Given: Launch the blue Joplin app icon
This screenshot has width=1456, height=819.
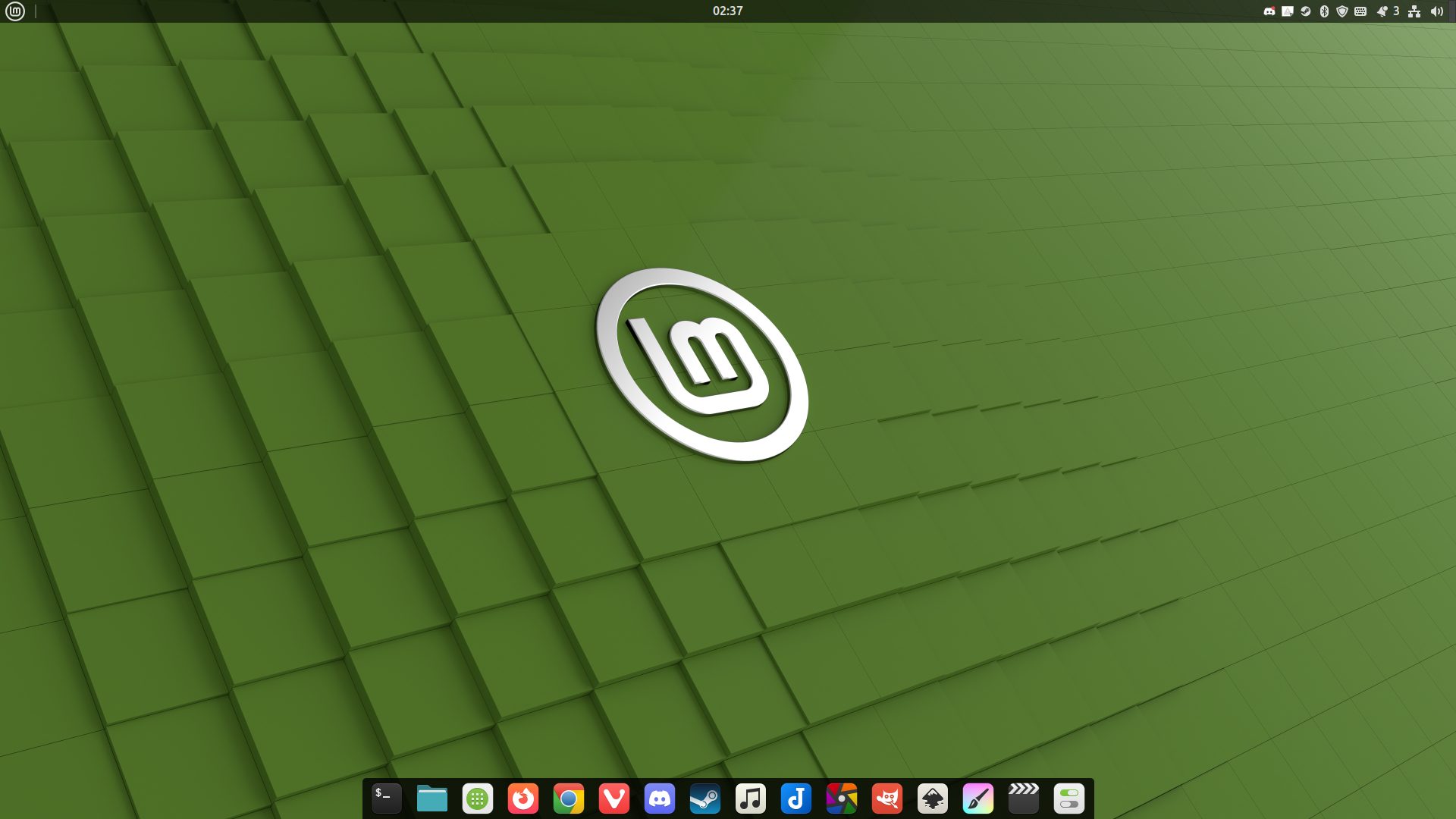Looking at the screenshot, I should coord(795,799).
